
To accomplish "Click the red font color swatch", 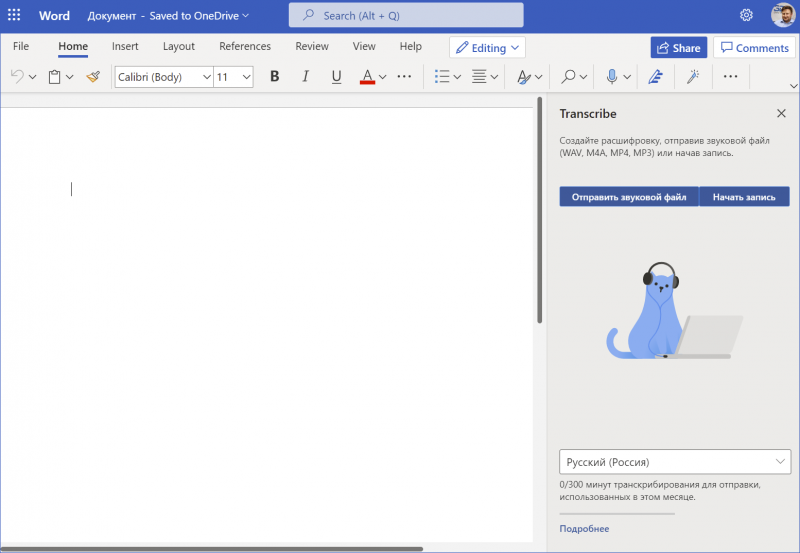I will click(x=367, y=77).
